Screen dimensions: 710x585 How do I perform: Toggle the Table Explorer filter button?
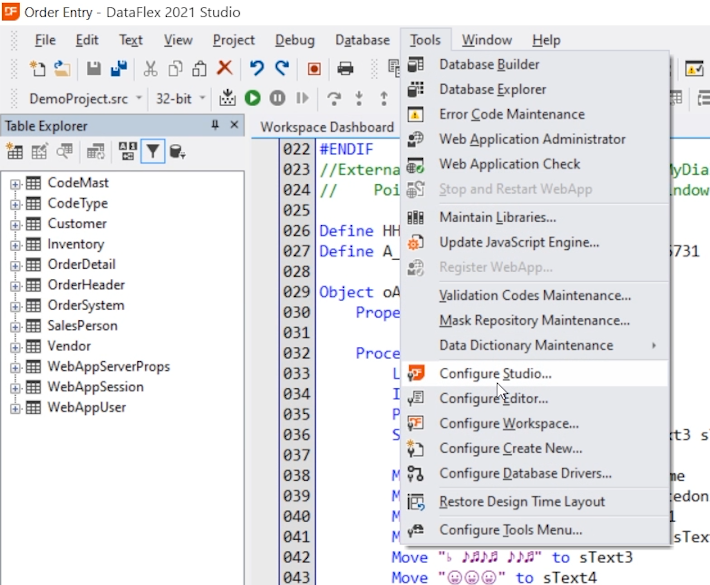point(152,152)
